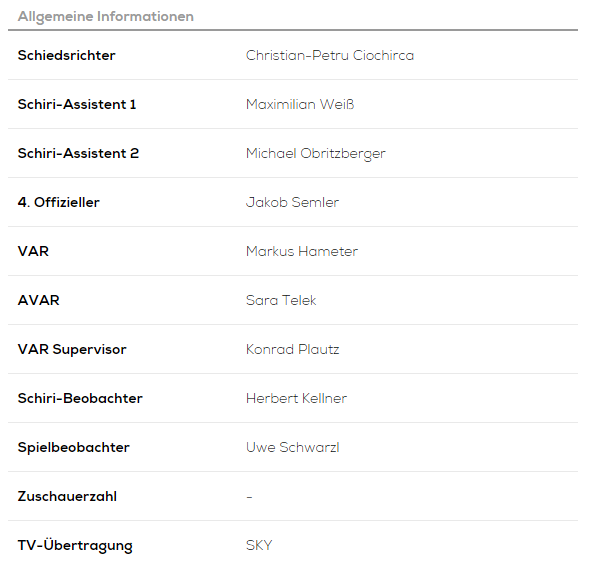Open Herbert Kellner observer entry
The height and width of the screenshot is (571, 589).
click(296, 399)
